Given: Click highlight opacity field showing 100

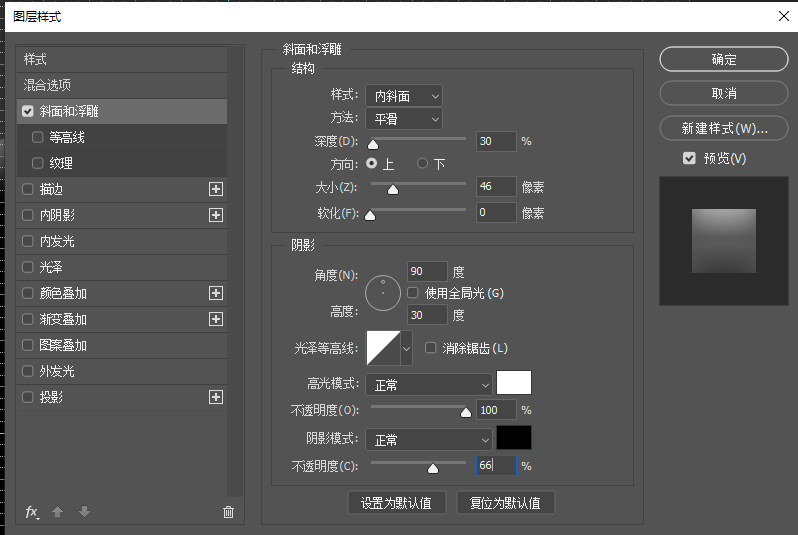Looking at the screenshot, I should (x=496, y=410).
